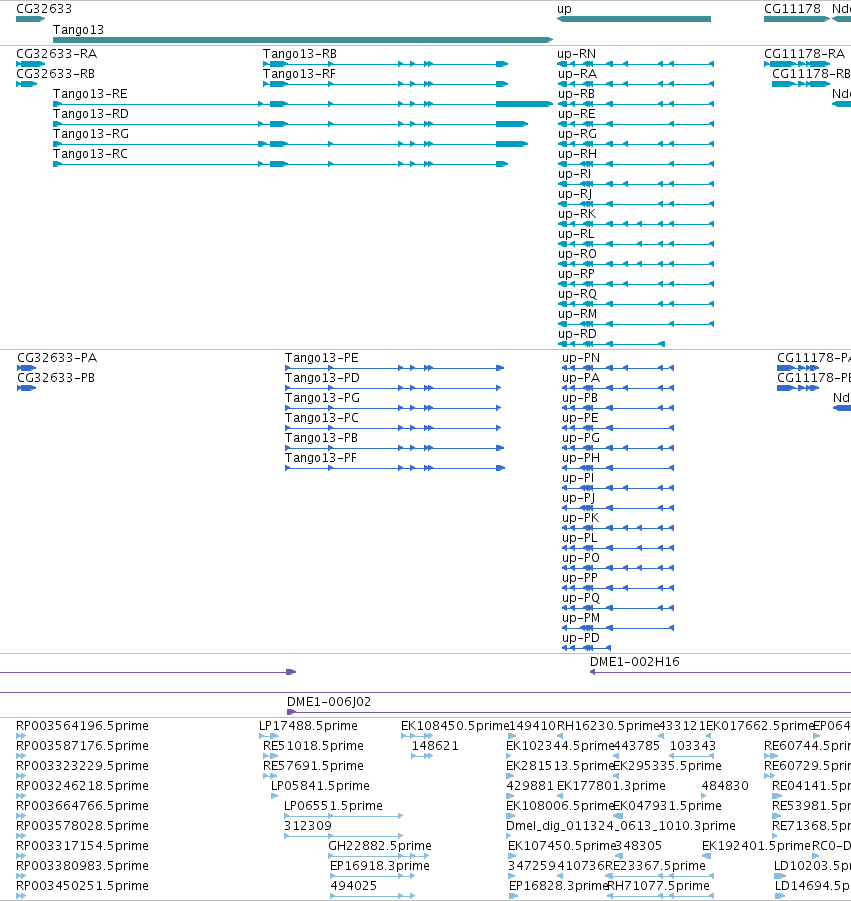Click EST label RP003564196.5prime

82,726
